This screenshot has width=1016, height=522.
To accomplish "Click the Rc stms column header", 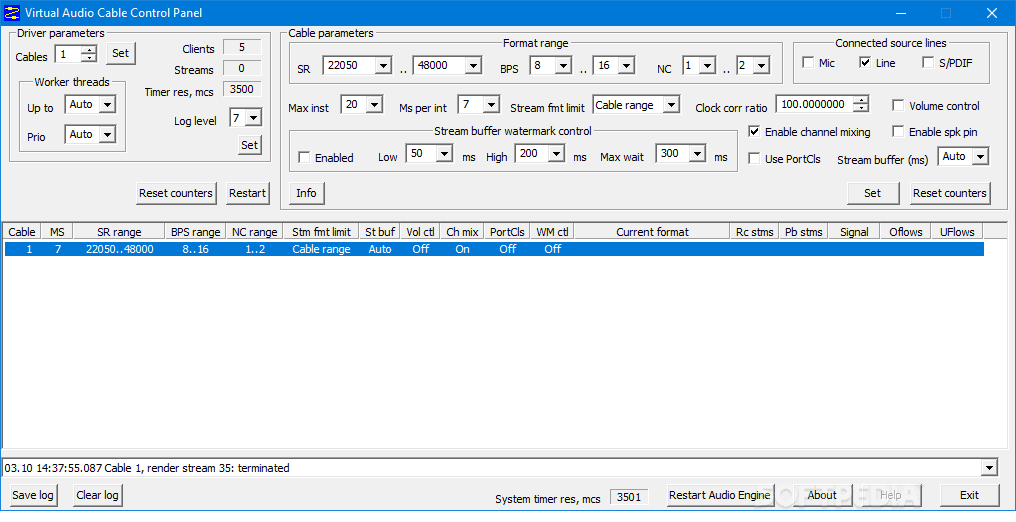I will point(754,232).
